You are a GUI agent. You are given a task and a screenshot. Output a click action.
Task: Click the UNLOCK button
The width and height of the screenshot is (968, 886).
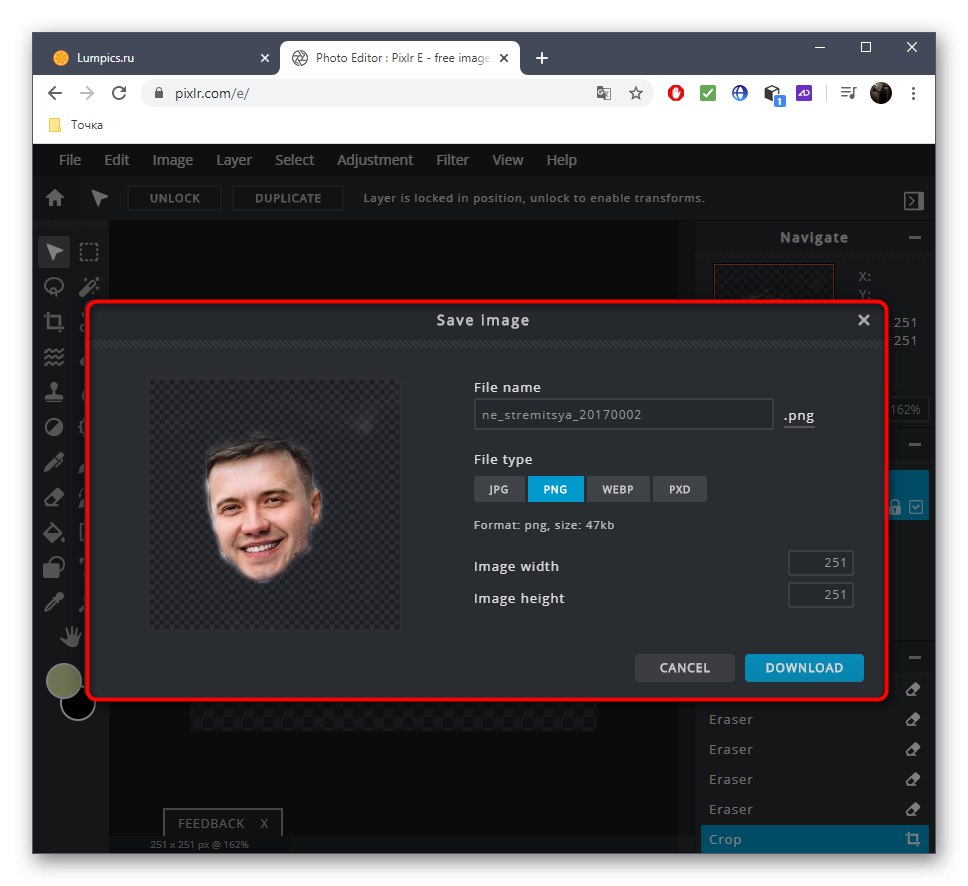click(x=175, y=198)
